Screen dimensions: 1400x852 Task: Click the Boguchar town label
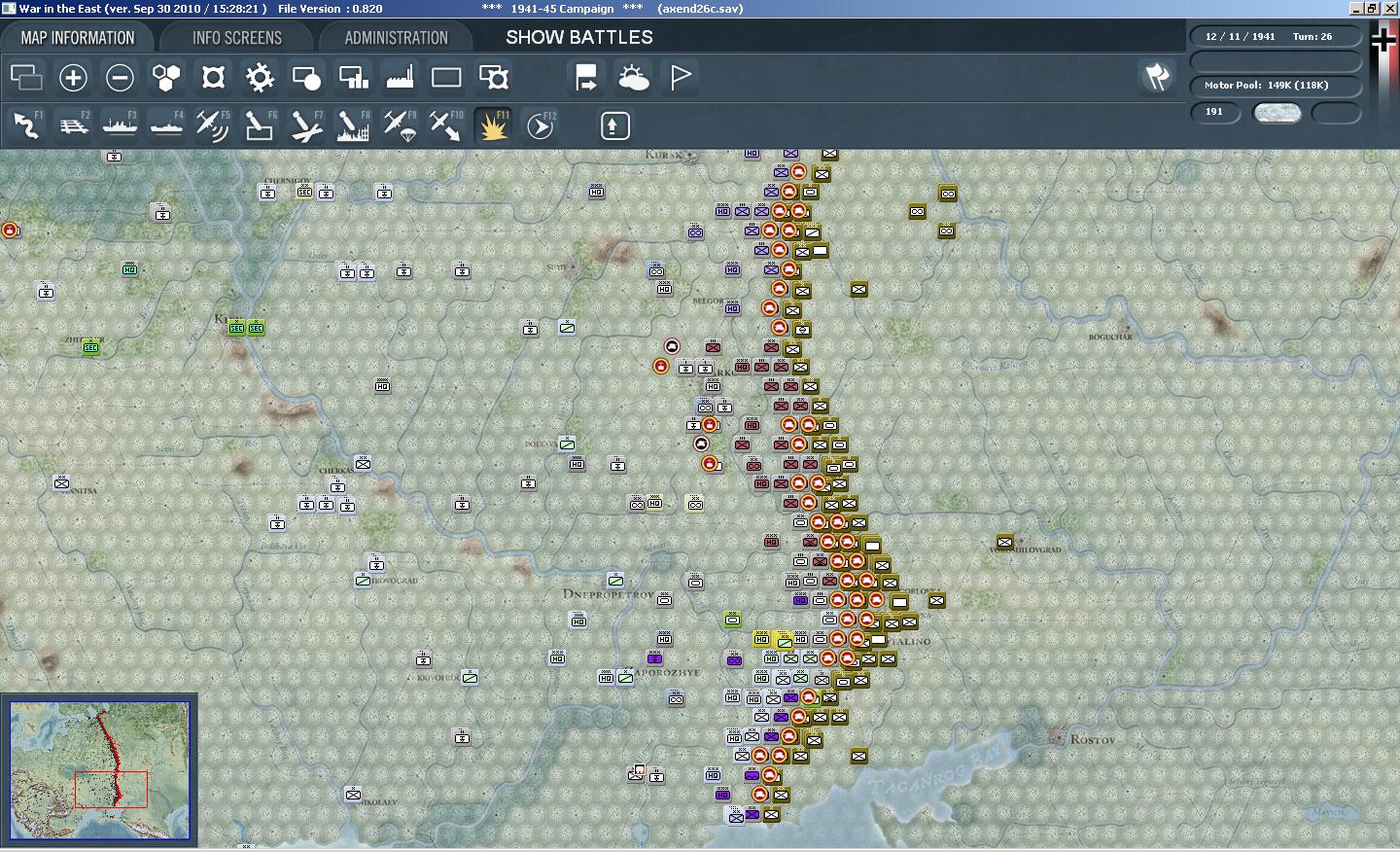1110,337
